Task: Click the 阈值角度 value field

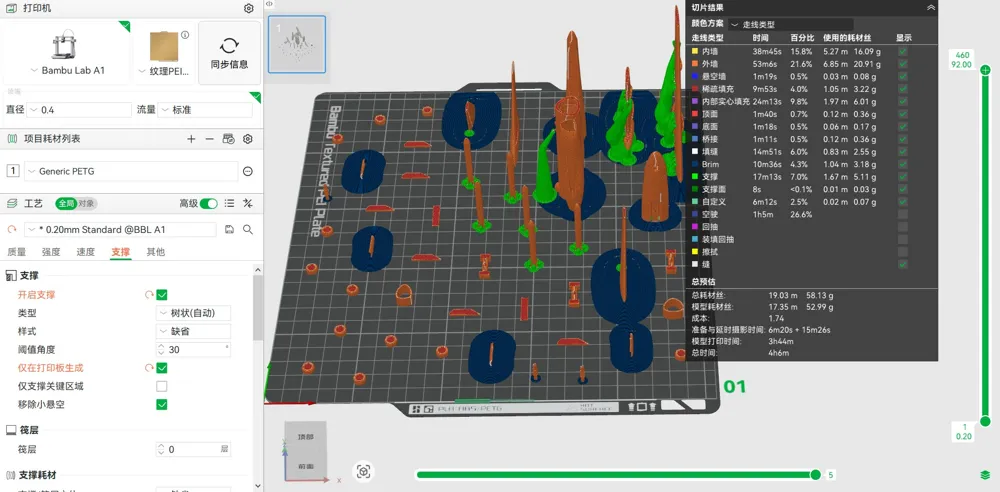Action: point(193,350)
